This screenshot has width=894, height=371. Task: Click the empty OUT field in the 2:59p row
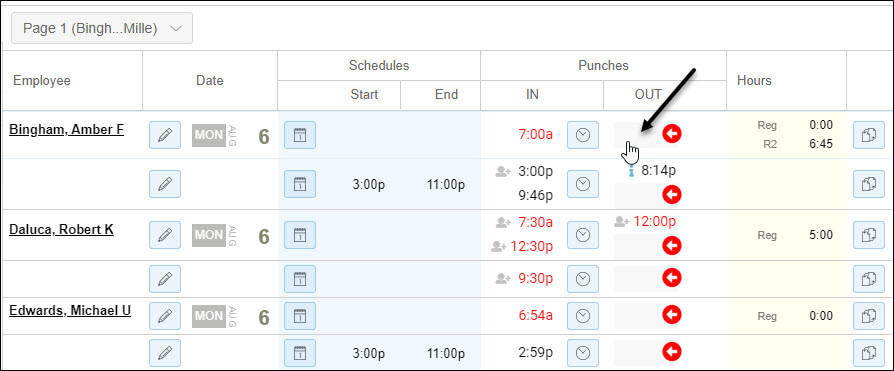coord(636,353)
